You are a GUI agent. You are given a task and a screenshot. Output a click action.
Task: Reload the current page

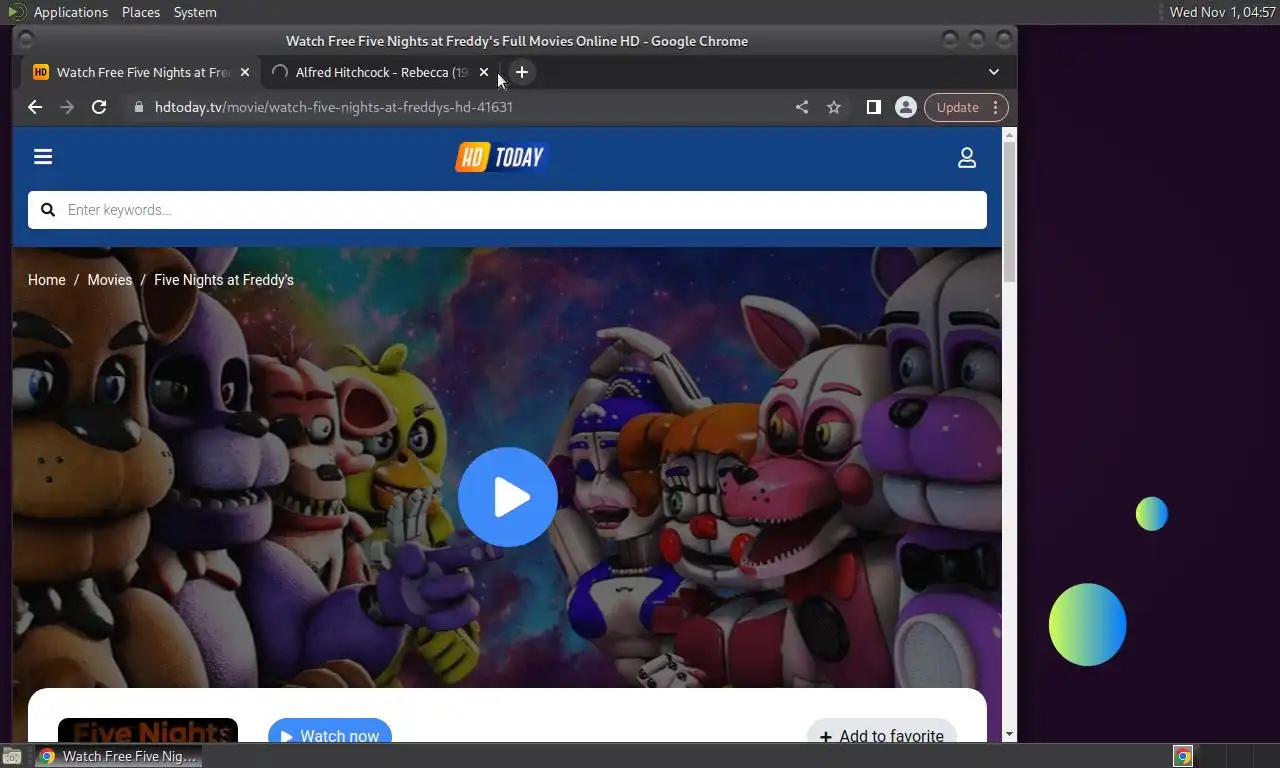(x=99, y=107)
